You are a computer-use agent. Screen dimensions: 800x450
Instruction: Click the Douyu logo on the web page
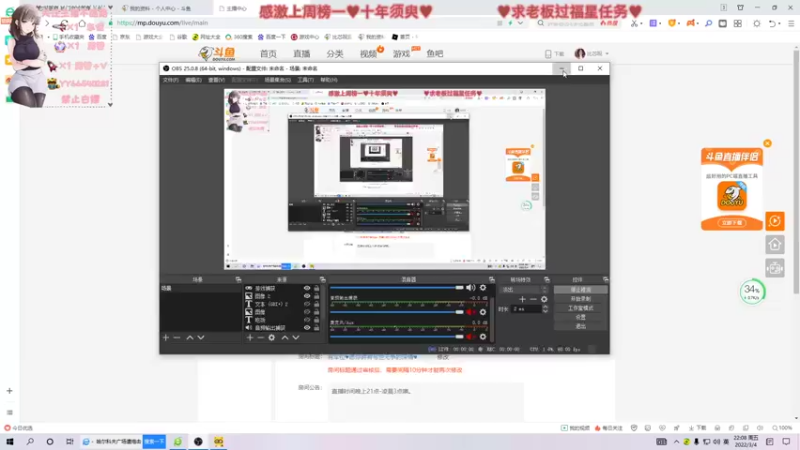[217, 54]
